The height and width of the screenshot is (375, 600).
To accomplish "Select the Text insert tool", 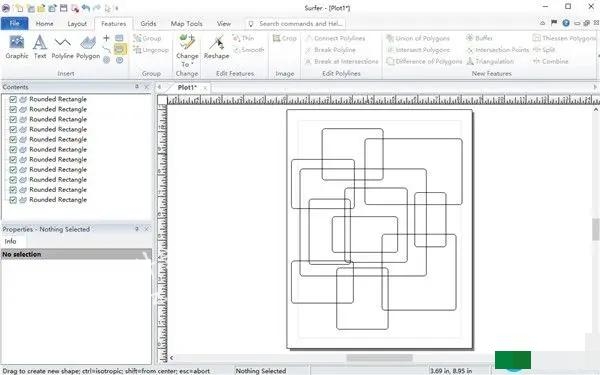I will tap(40, 47).
